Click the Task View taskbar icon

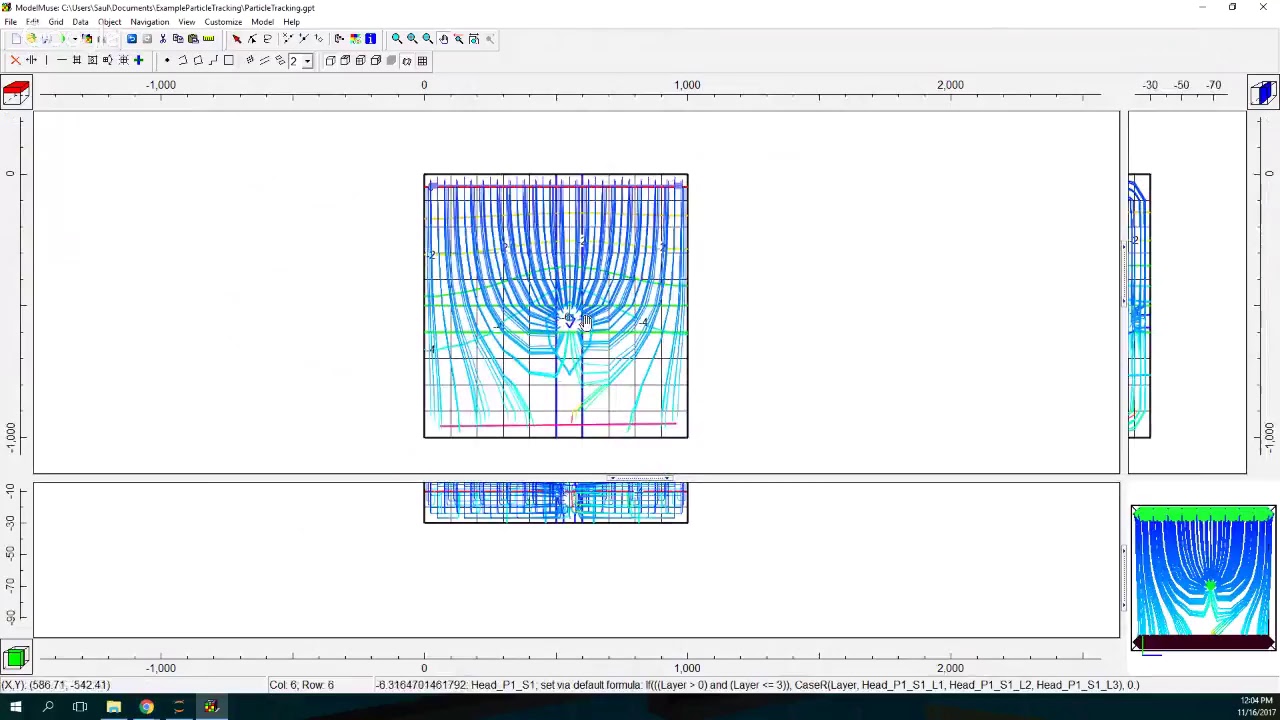pyautogui.click(x=80, y=707)
